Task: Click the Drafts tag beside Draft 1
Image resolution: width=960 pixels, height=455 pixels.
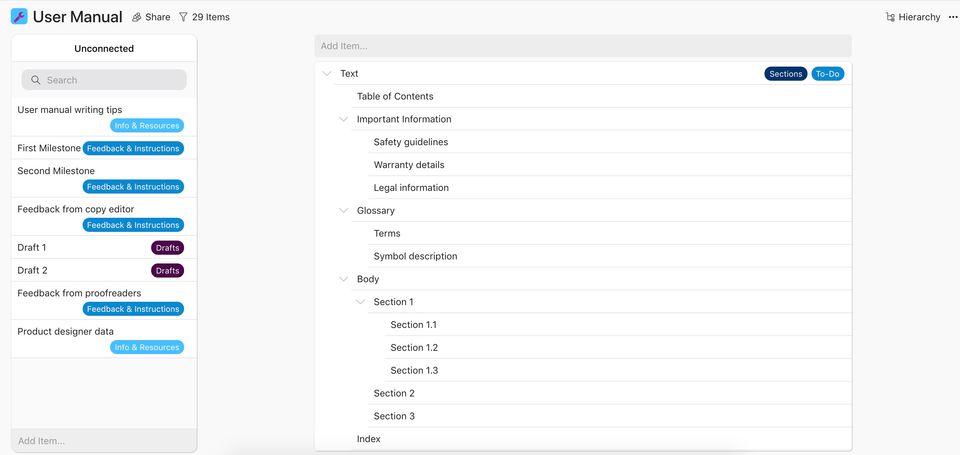Action: (x=167, y=248)
